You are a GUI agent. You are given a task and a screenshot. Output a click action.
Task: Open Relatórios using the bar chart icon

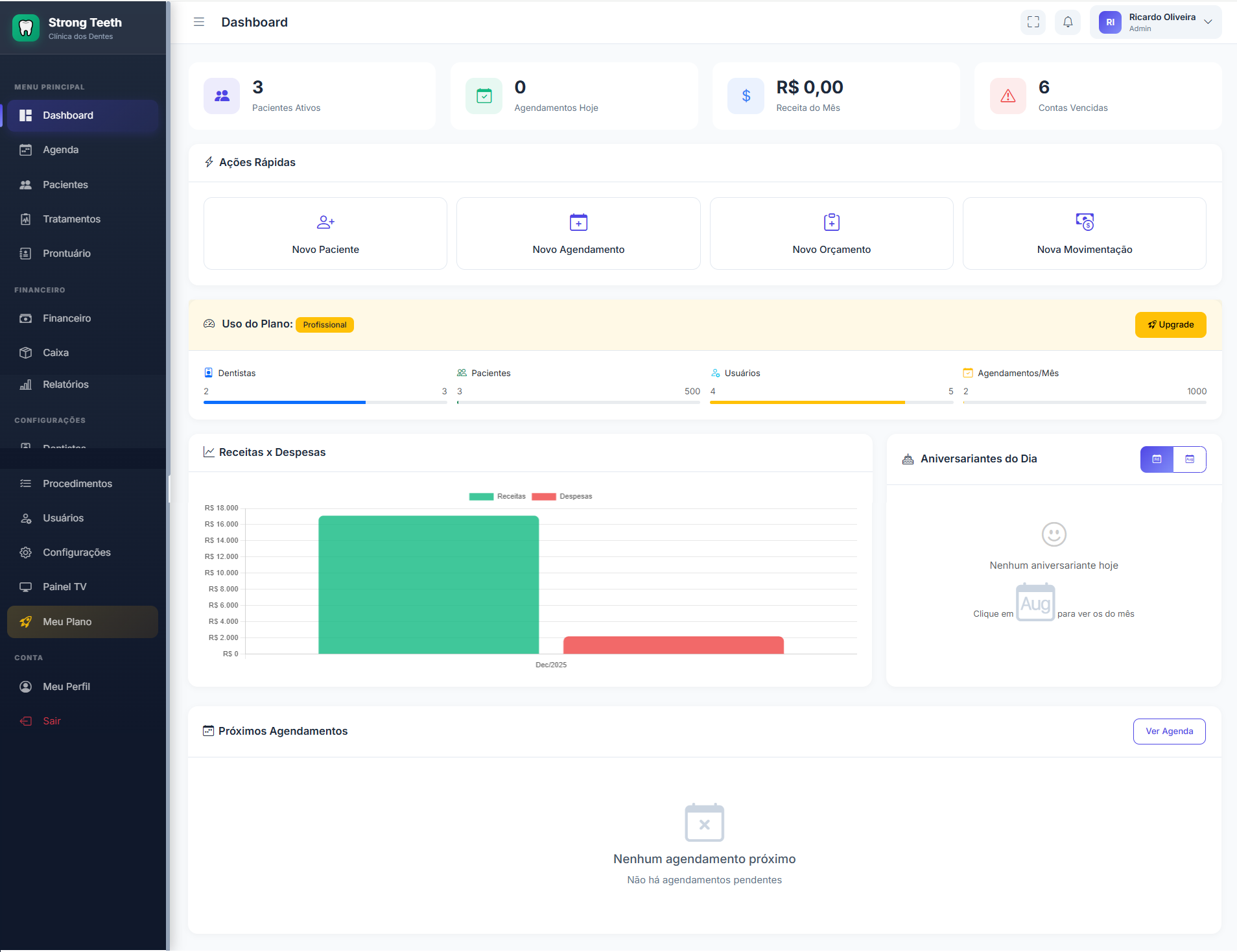tap(26, 384)
